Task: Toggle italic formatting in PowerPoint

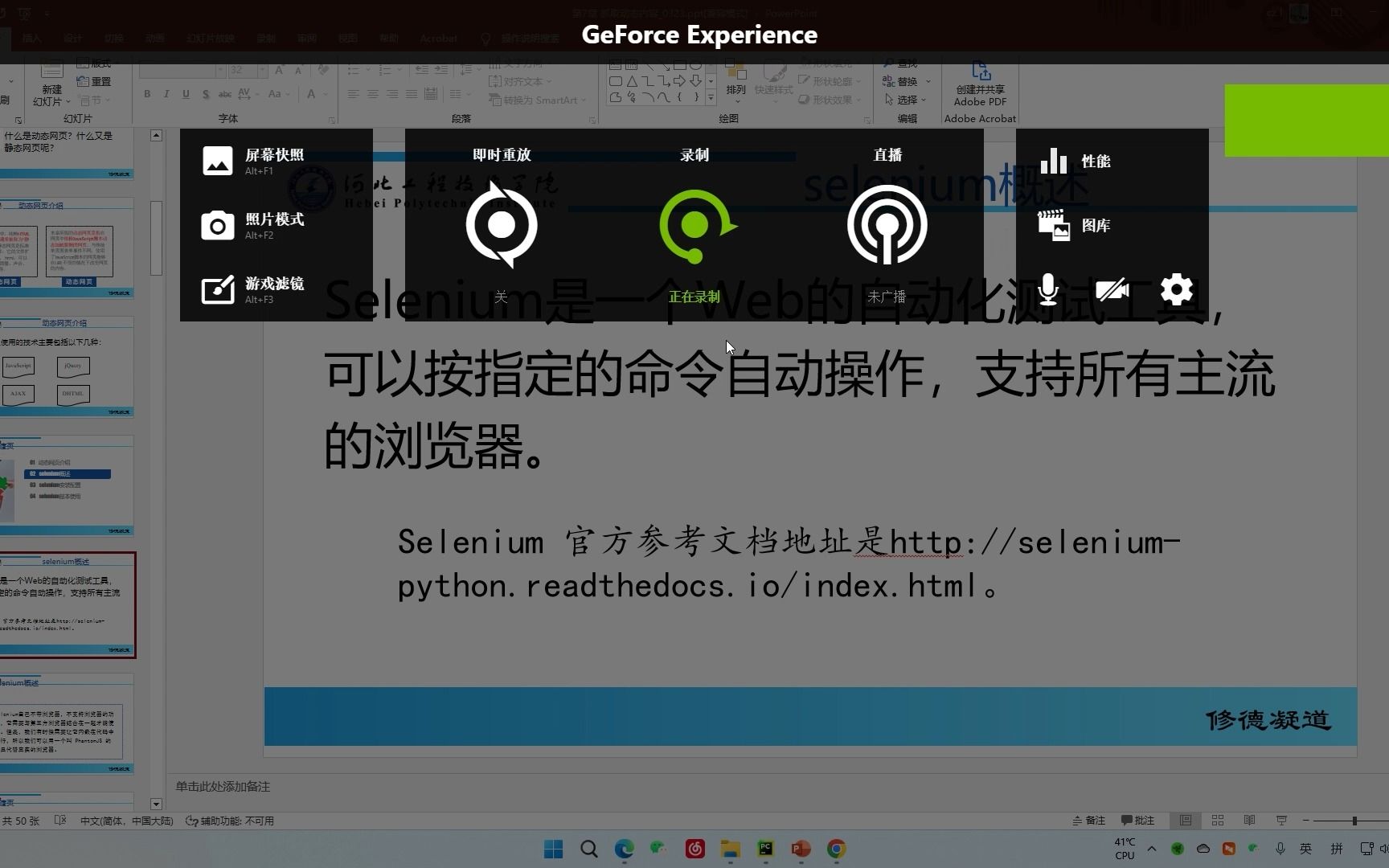Action: point(166,94)
